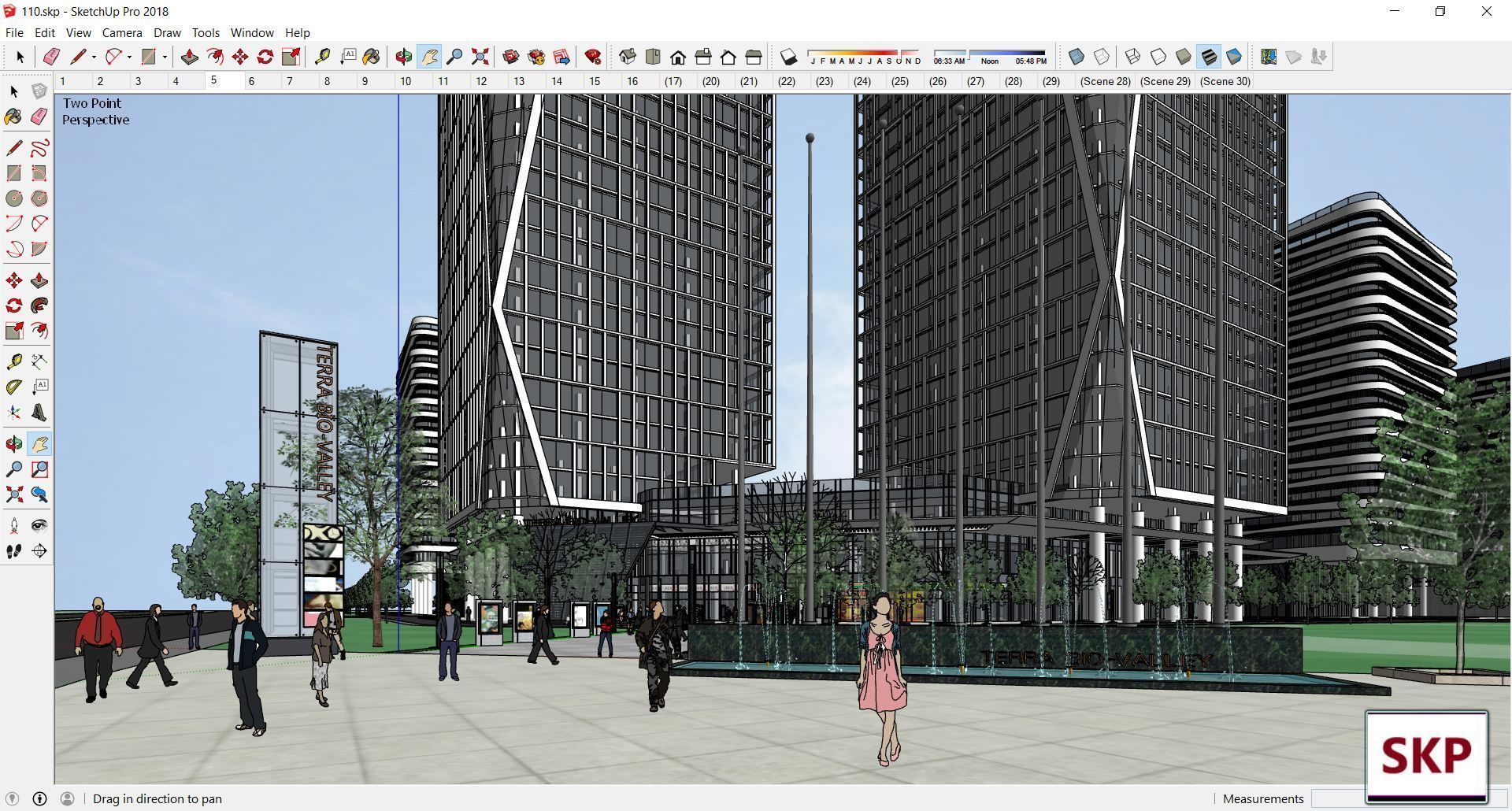Enable Shaded With Textures style
Viewport: 1512px width, 811px height.
click(x=1209, y=57)
